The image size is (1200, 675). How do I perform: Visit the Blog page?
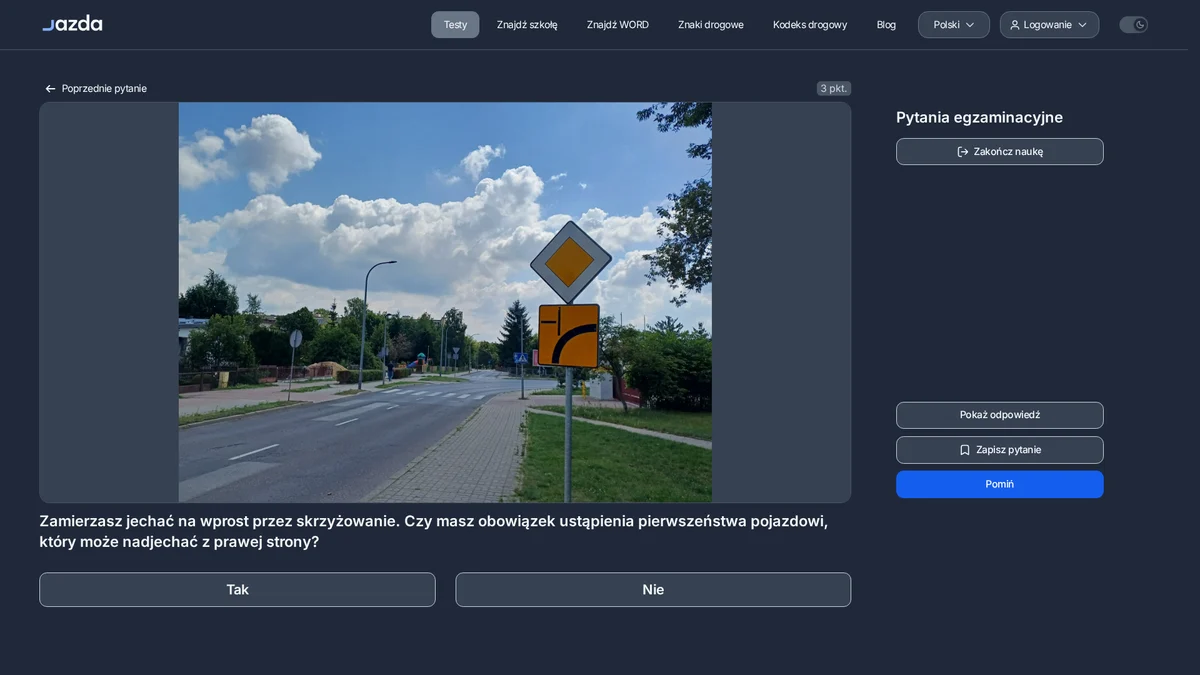tap(886, 25)
